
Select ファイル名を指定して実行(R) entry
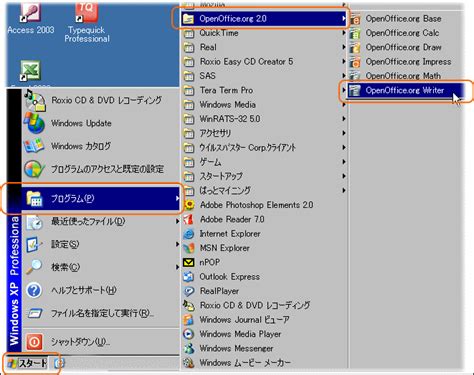pos(101,313)
